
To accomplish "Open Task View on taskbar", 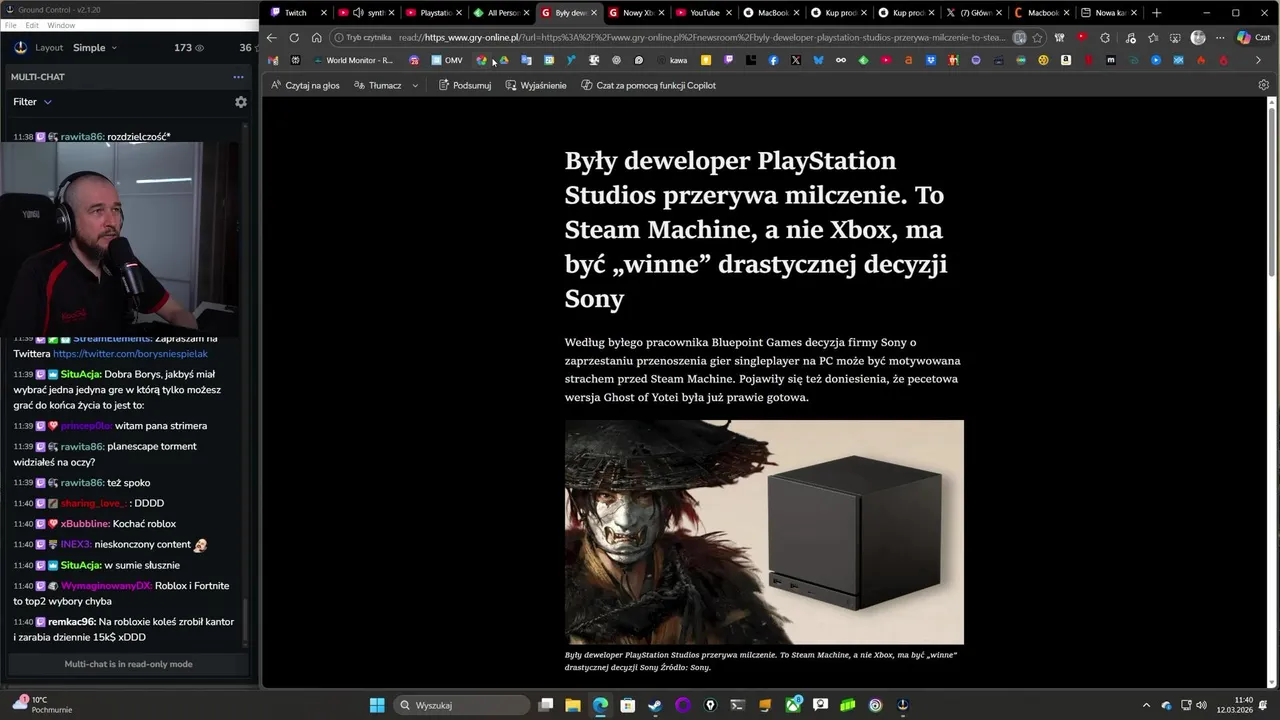I will (x=545, y=705).
